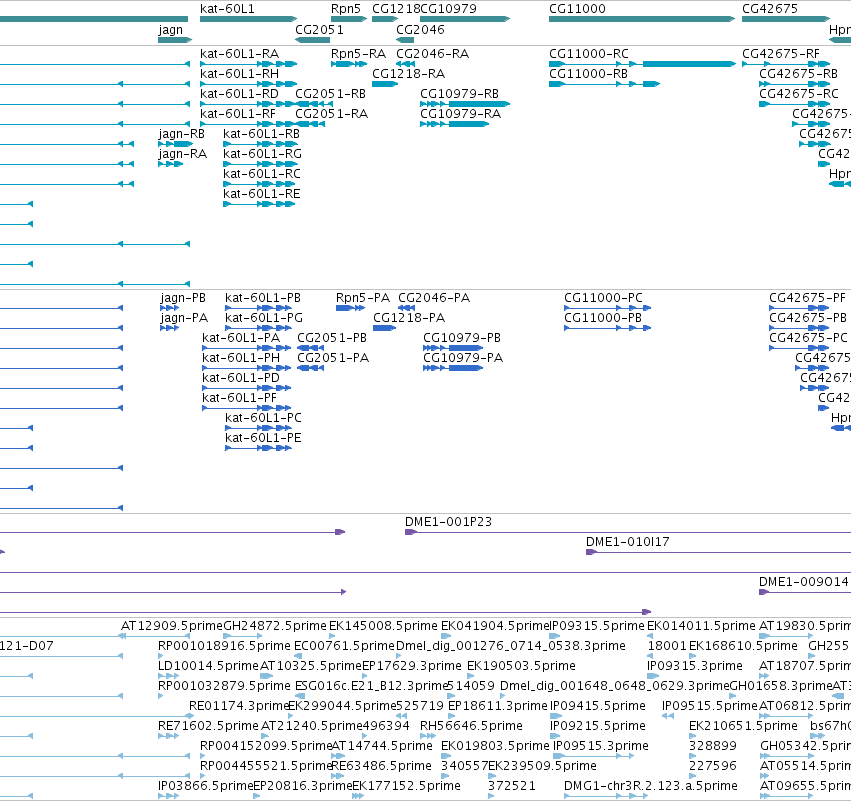Select the jagn-PB protein label
Screen dimensions: 851x801
183,298
